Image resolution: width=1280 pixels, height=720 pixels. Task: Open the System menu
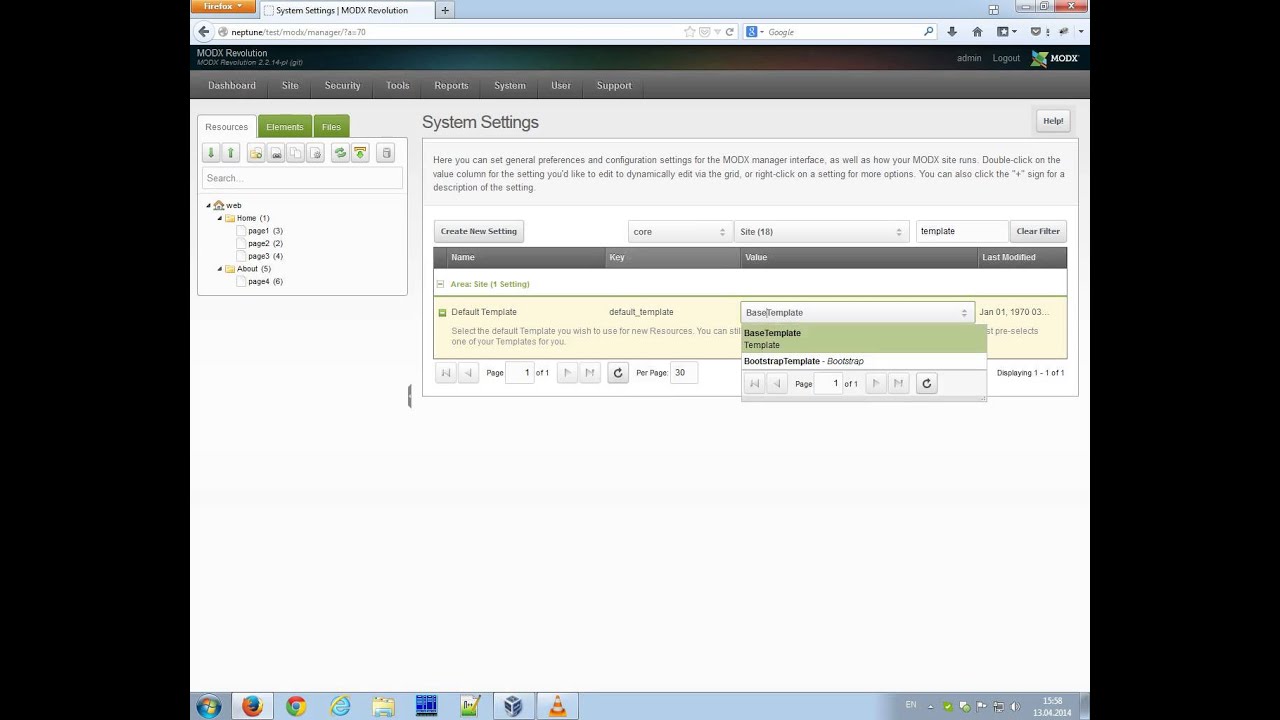pos(510,85)
